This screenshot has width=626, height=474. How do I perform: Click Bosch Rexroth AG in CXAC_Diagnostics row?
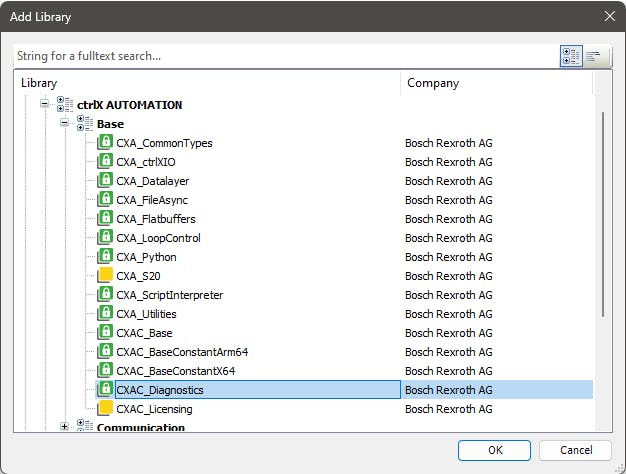pyautogui.click(x=448, y=389)
